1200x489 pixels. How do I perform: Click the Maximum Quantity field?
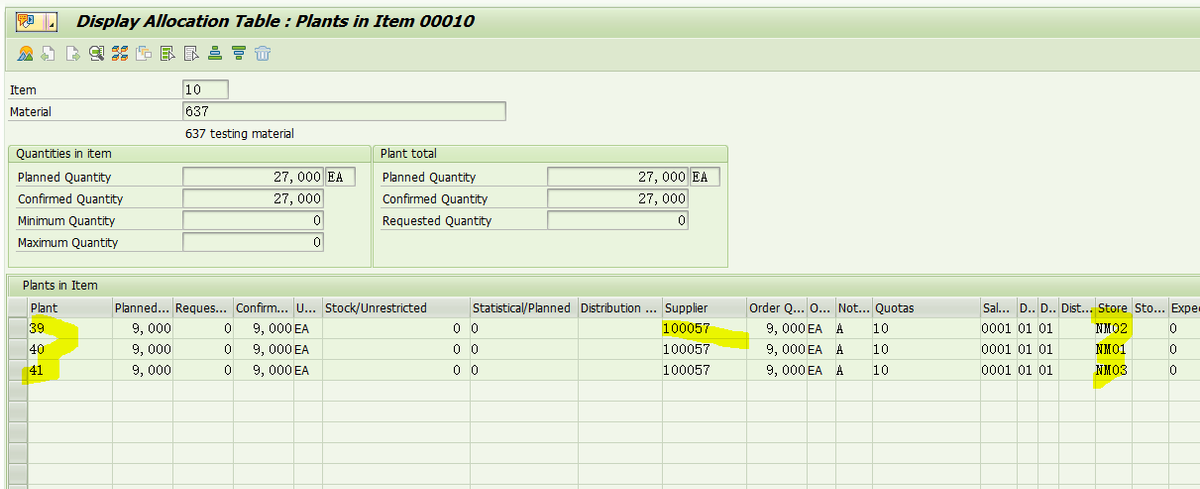253,243
